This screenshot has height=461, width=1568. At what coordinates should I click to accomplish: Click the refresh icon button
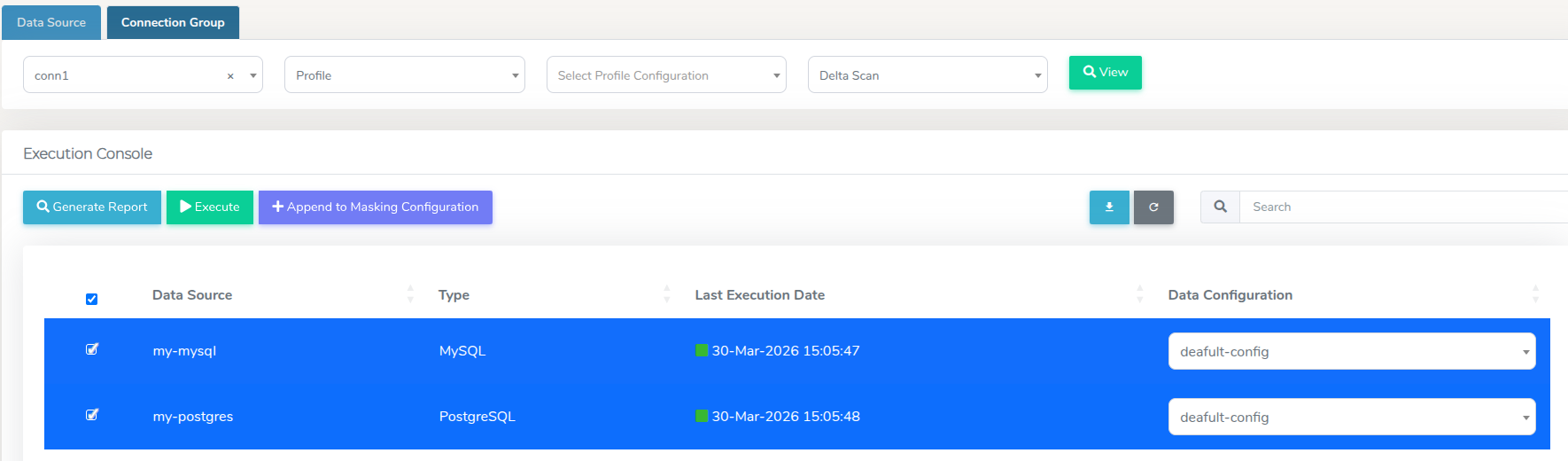click(1153, 207)
